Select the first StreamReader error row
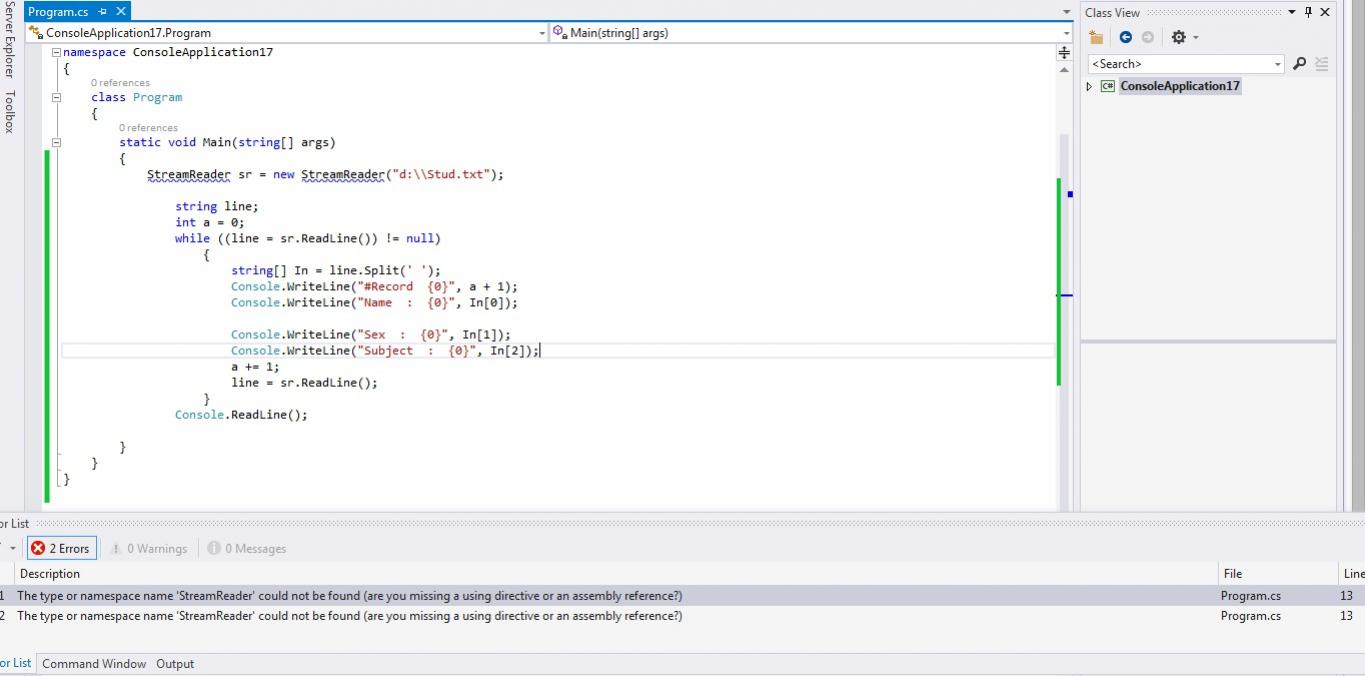 click(682, 596)
